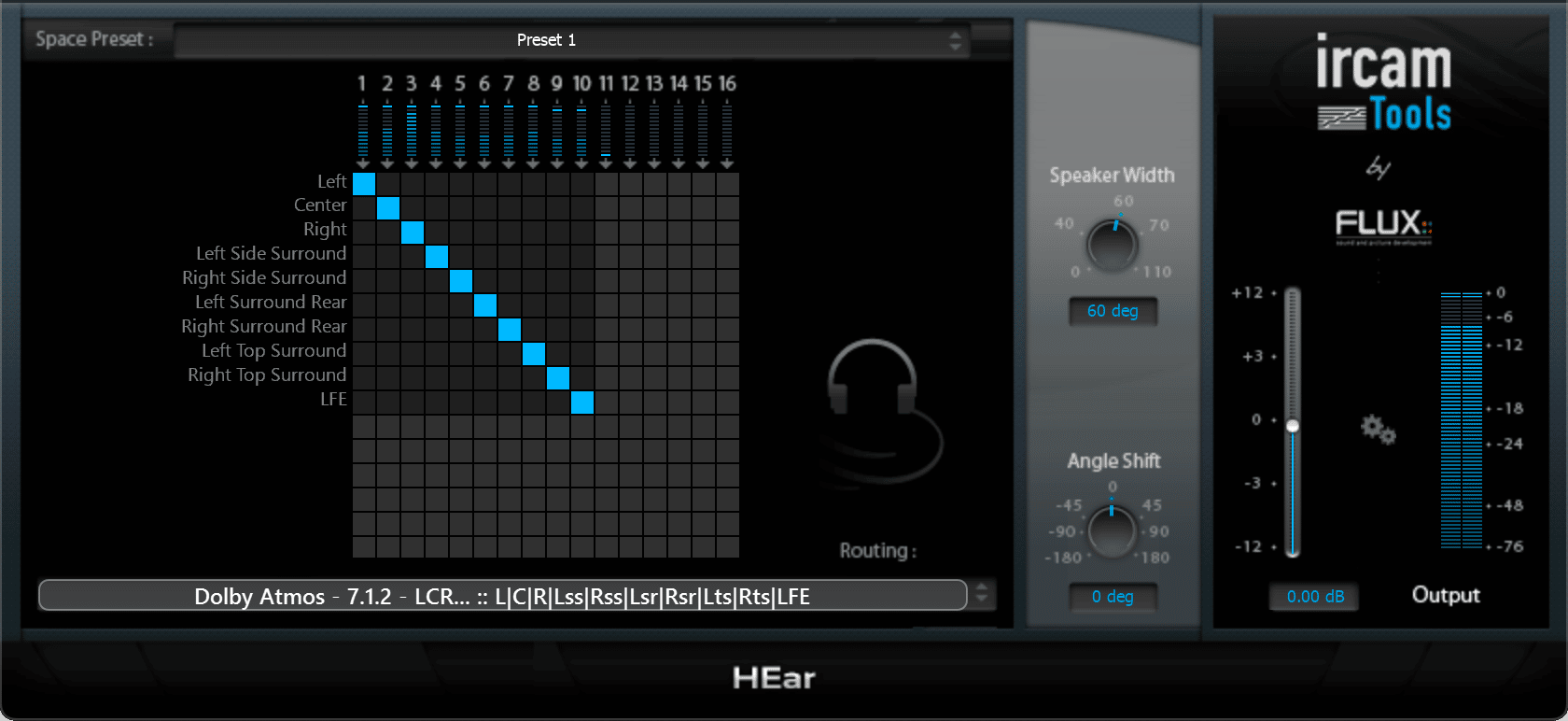Click the 0.00 dB output value field

[x=1314, y=597]
